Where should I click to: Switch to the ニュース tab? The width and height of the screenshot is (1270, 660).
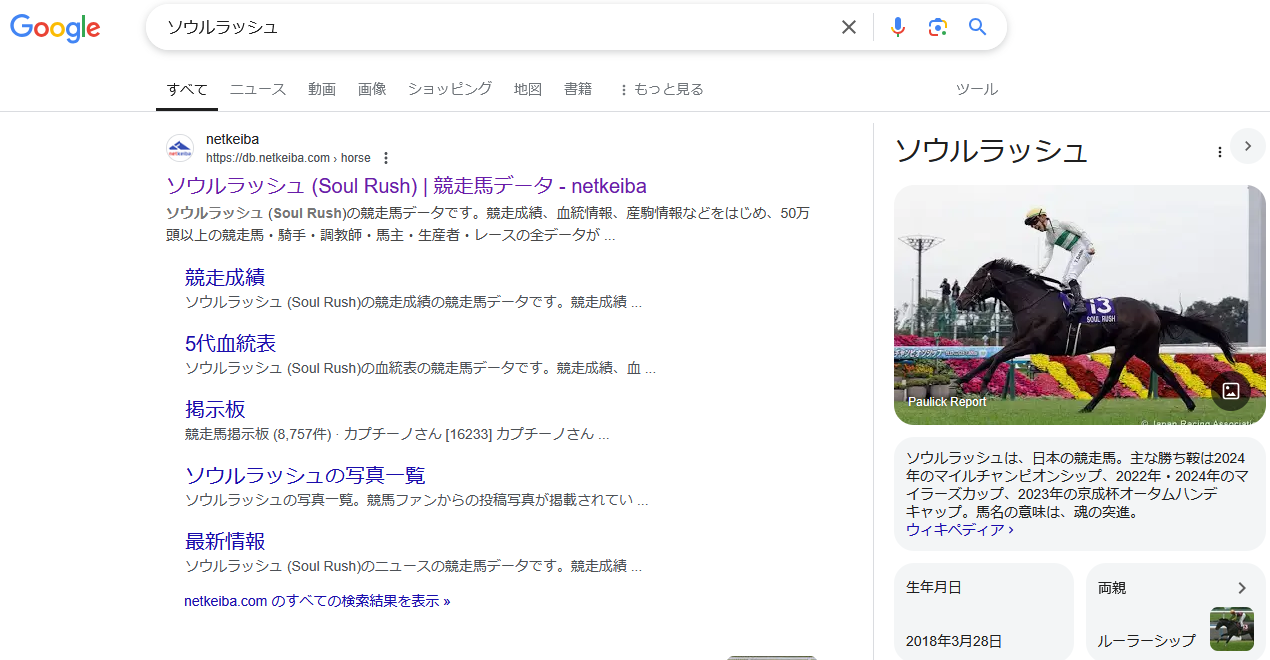(257, 89)
